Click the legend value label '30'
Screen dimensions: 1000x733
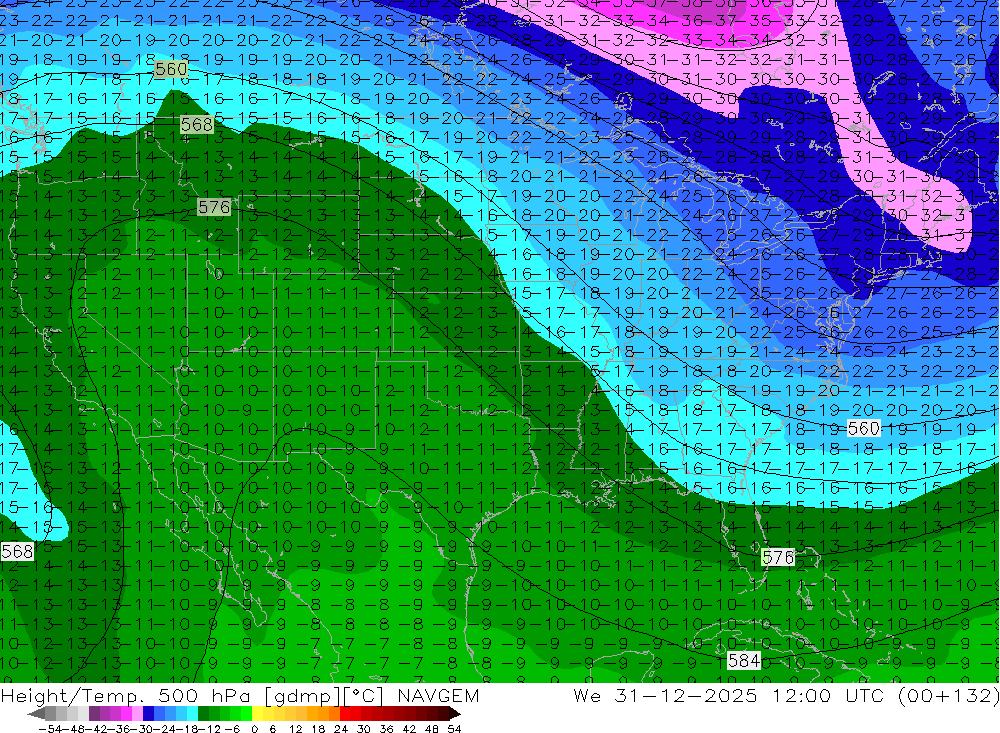click(364, 729)
